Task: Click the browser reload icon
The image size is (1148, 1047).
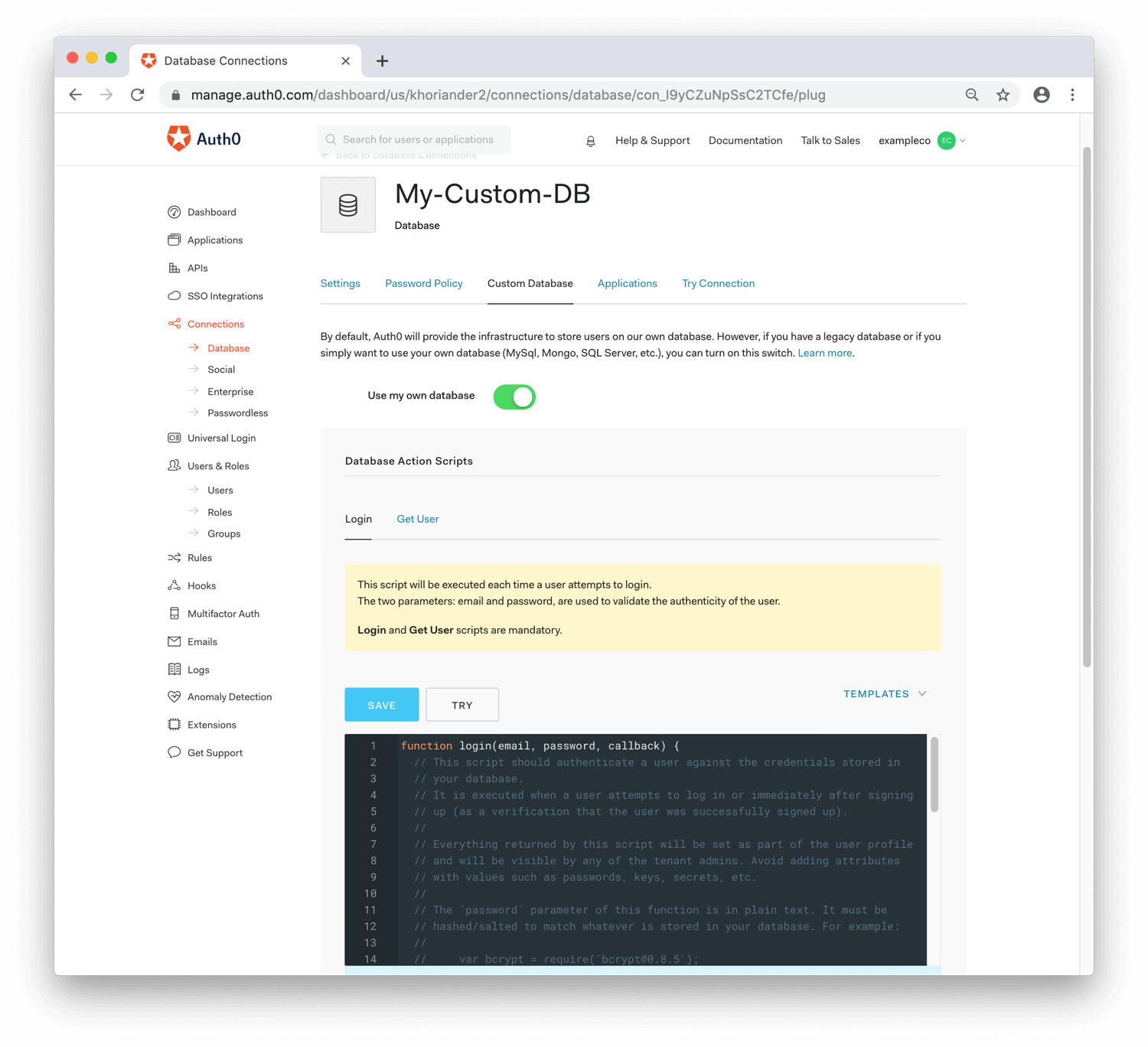Action: pyautogui.click(x=138, y=95)
